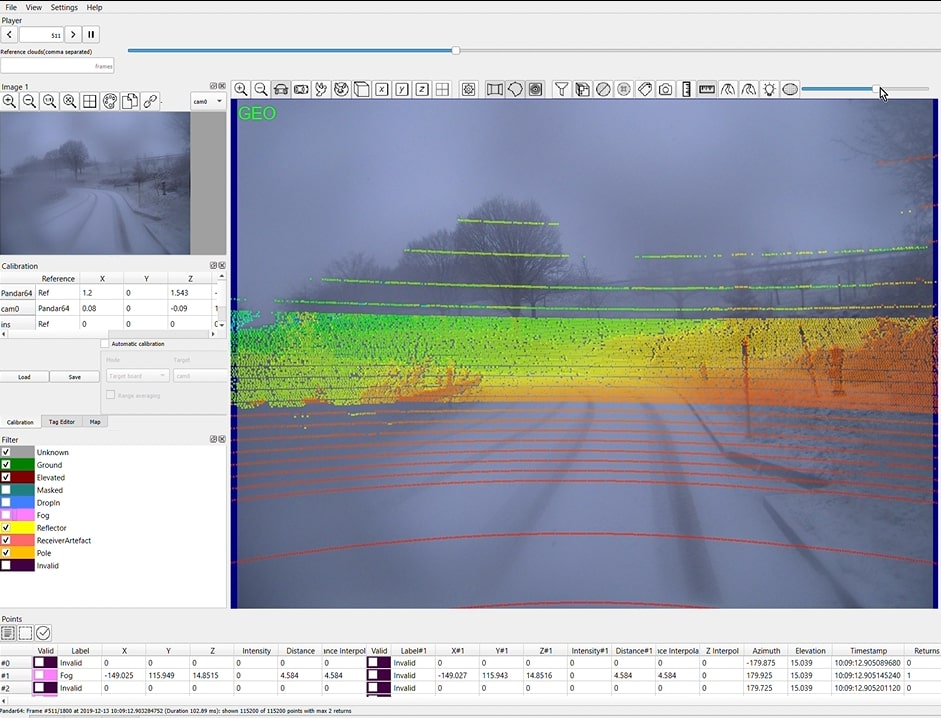Click the Reference clouds input field
The width and height of the screenshot is (941, 718).
coord(57,66)
